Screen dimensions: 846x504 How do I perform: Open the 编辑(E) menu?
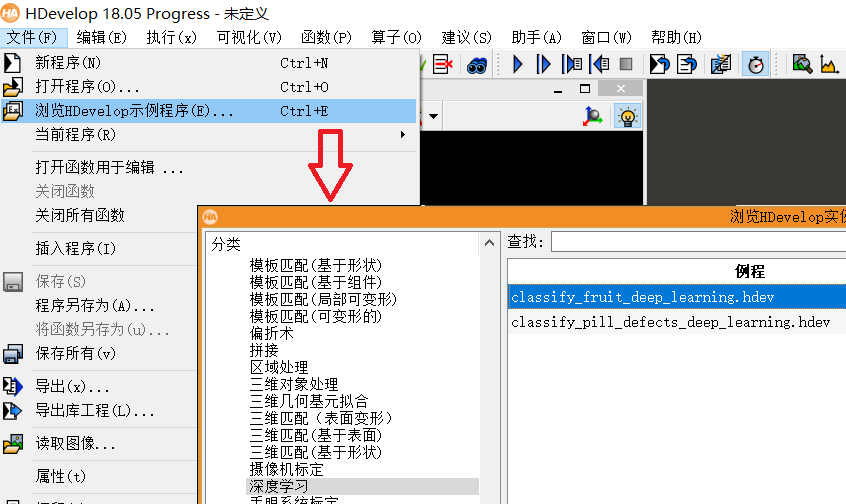101,37
